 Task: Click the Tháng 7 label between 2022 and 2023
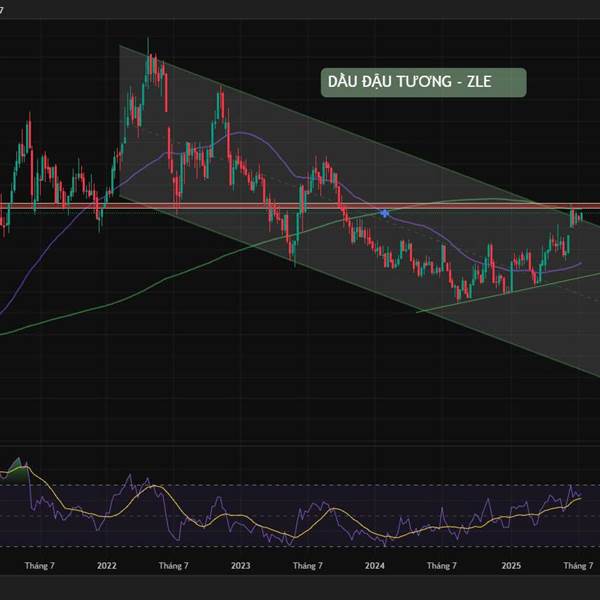click(173, 566)
